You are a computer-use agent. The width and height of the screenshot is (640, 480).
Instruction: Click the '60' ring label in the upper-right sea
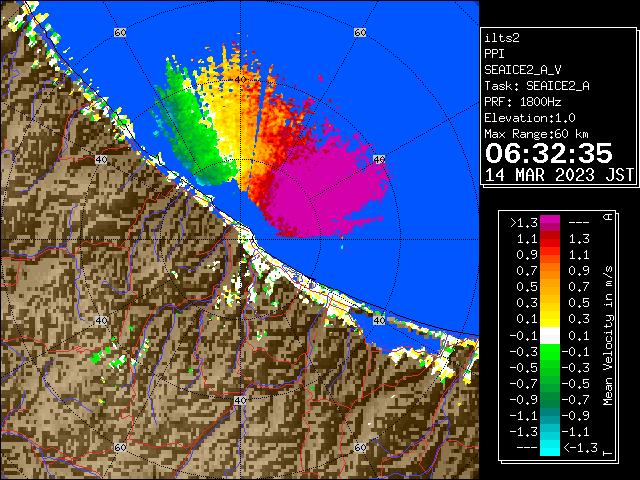[x=360, y=32]
